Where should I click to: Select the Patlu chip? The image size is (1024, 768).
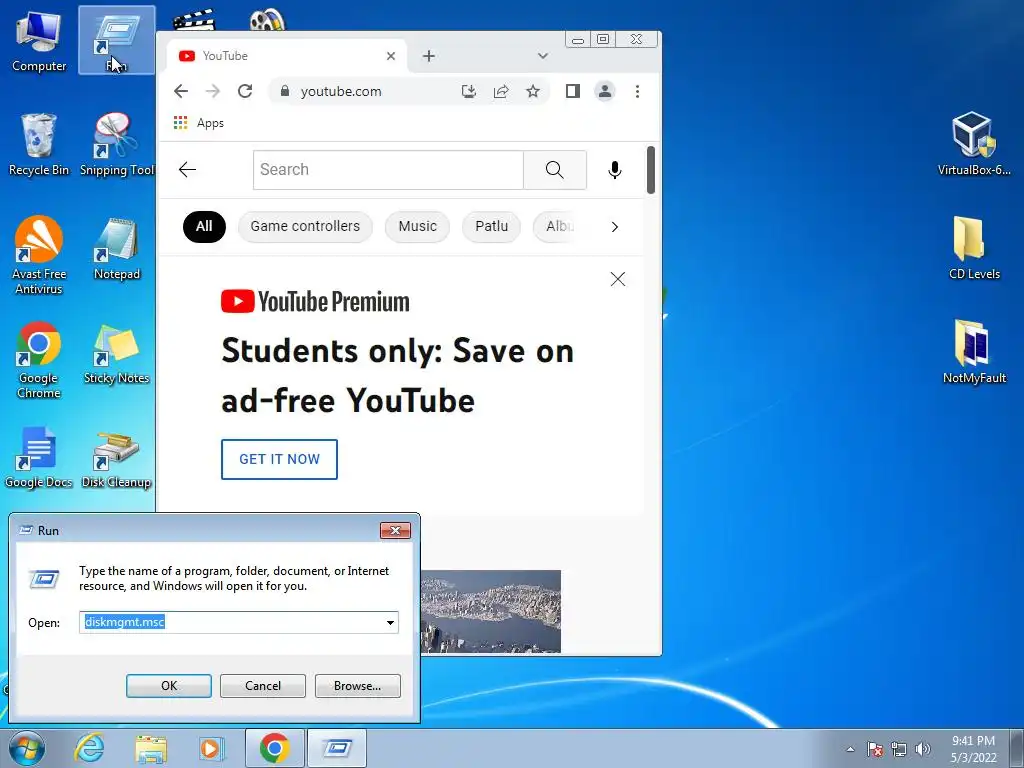coord(491,227)
